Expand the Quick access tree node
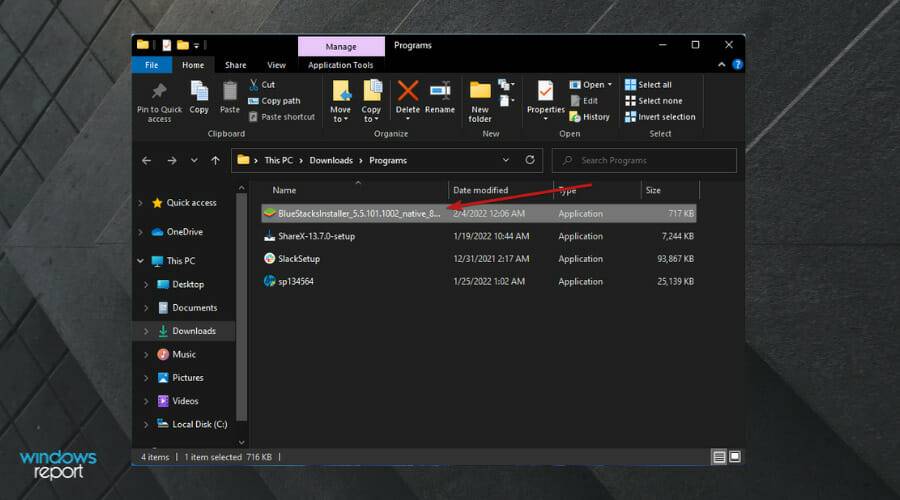This screenshot has height=500, width=900. click(x=140, y=203)
